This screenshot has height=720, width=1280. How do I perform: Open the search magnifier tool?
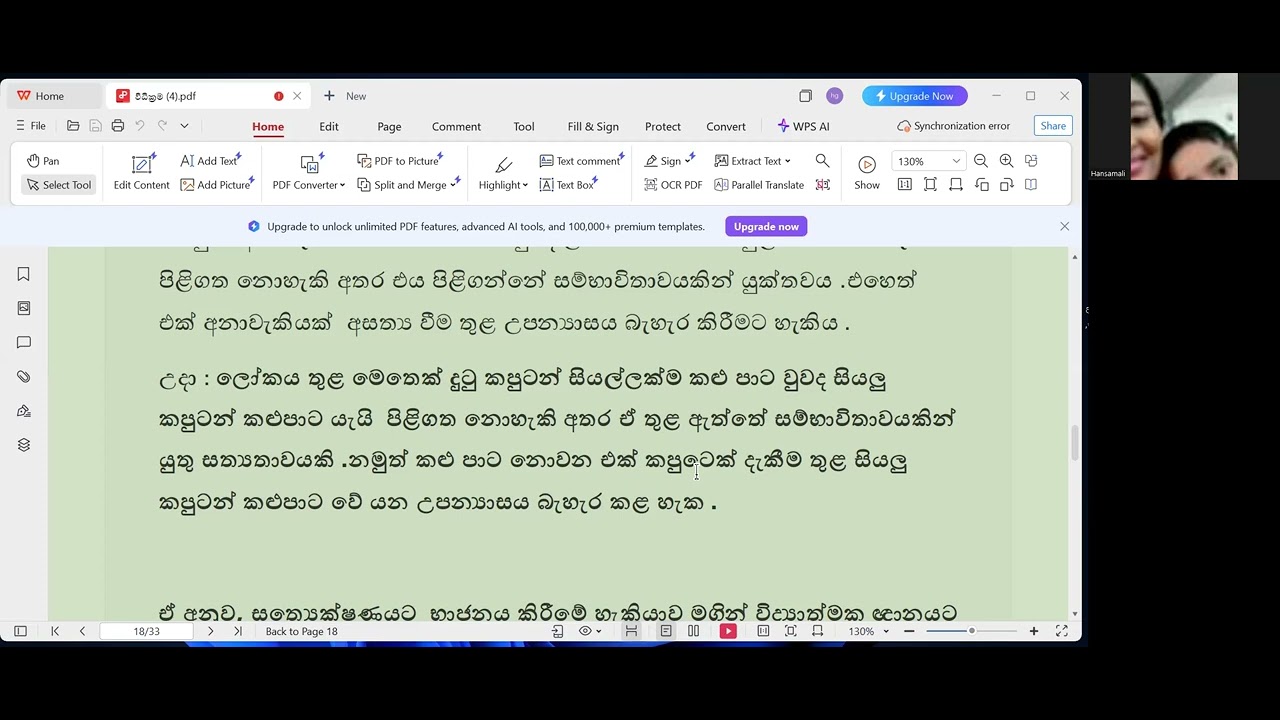tap(822, 161)
